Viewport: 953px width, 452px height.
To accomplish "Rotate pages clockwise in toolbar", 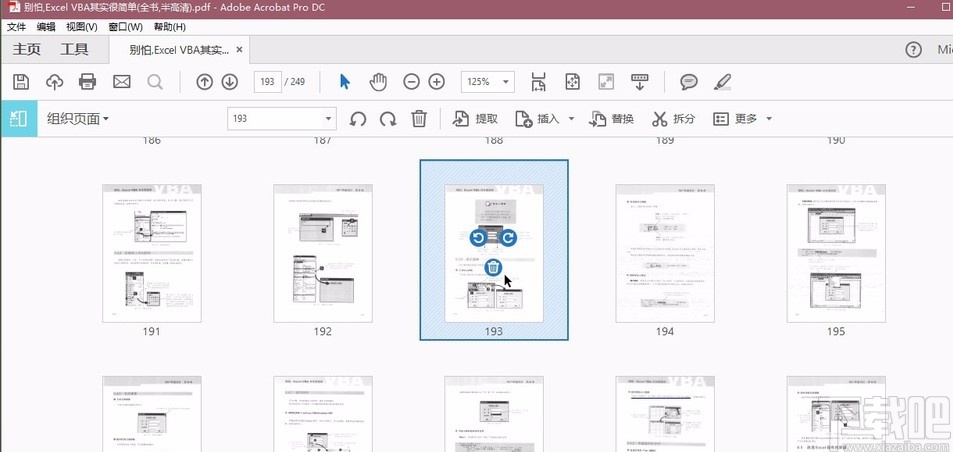I will click(x=388, y=118).
